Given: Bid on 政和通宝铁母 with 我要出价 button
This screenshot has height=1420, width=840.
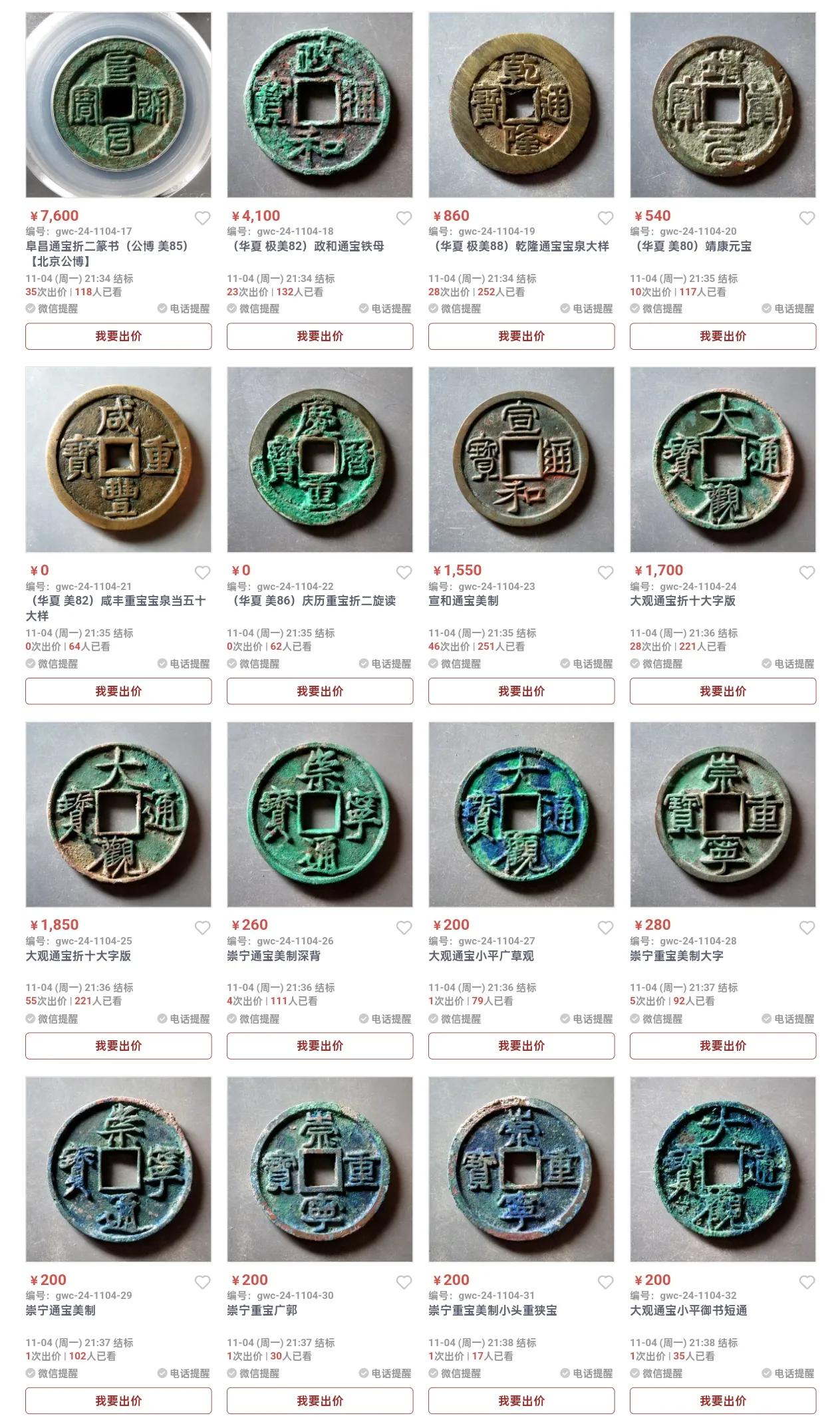Looking at the screenshot, I should [320, 336].
